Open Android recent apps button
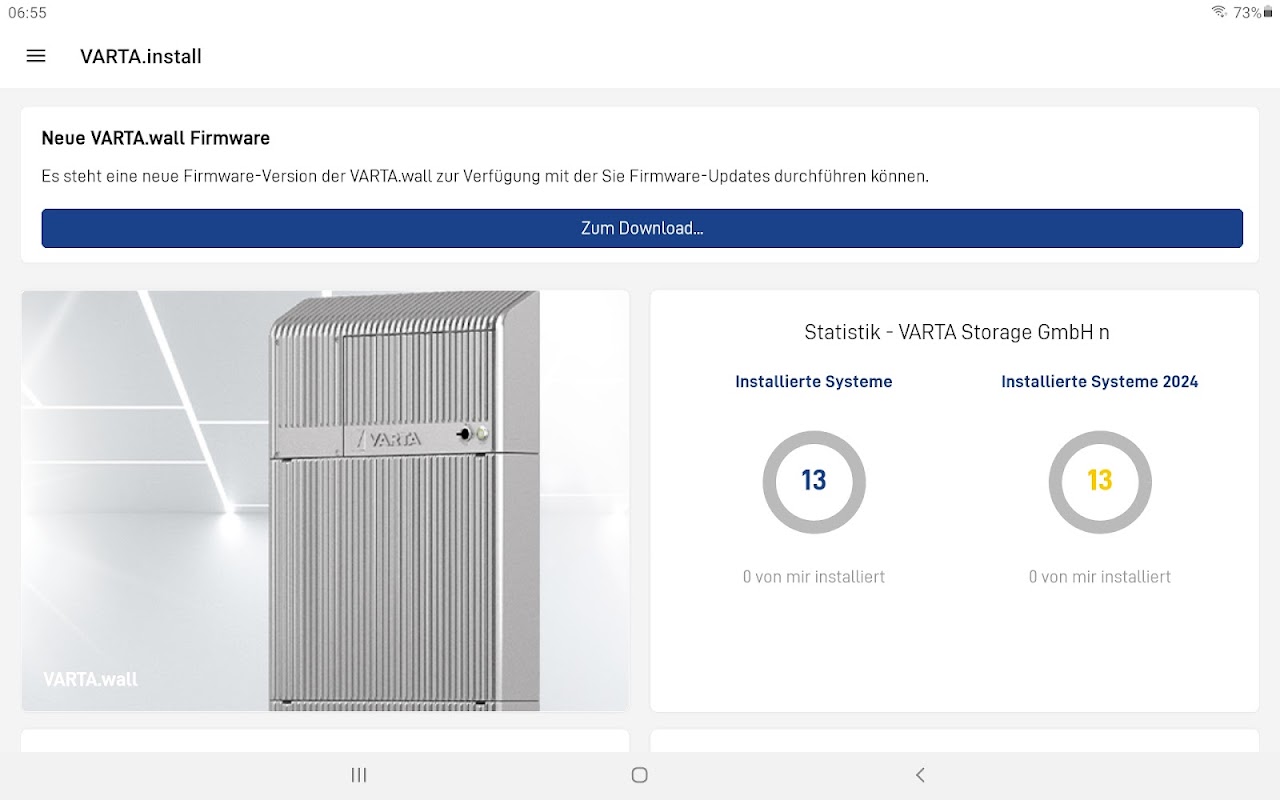Image resolution: width=1280 pixels, height=800 pixels. click(359, 775)
